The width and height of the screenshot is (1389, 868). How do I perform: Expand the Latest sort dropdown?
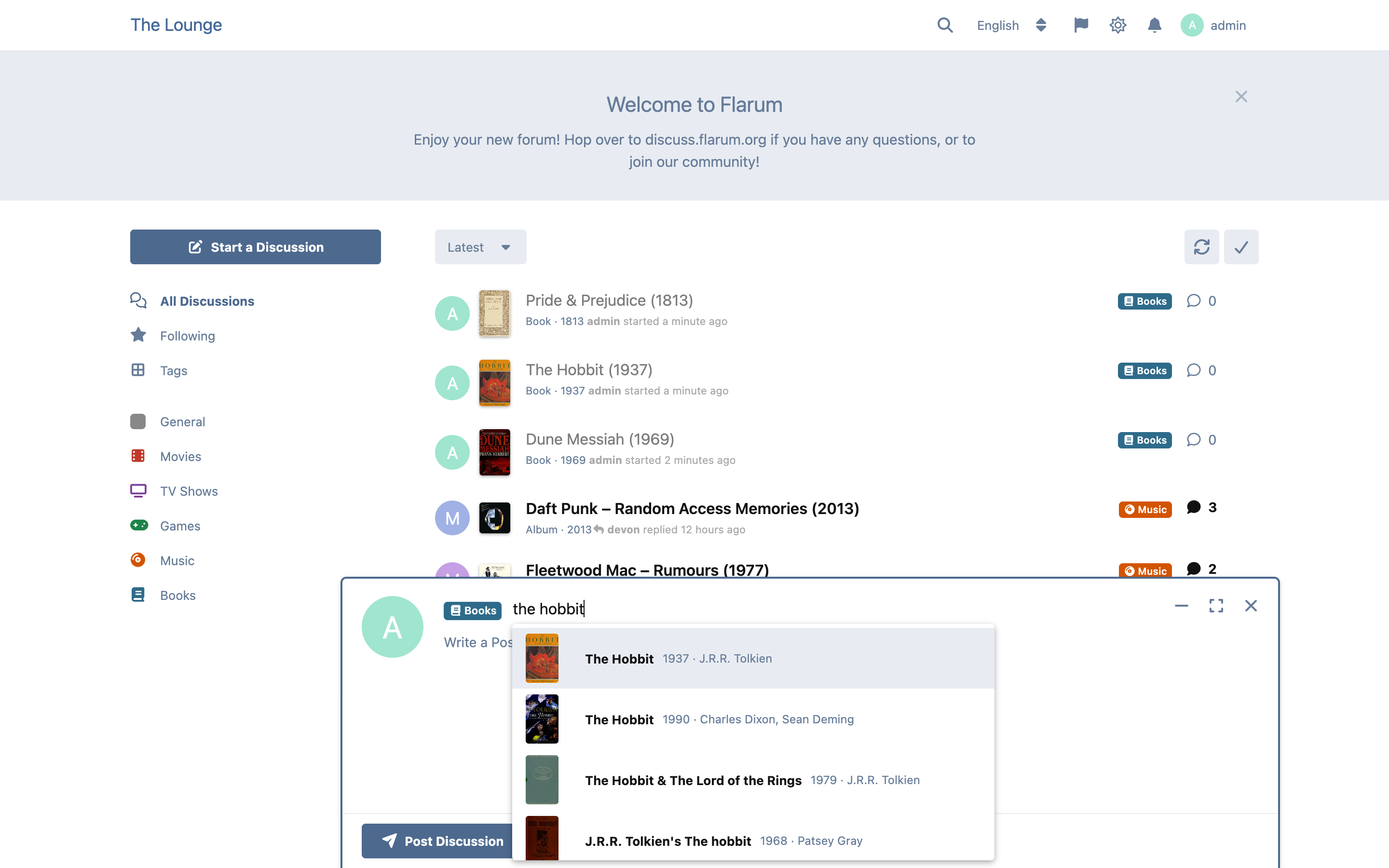pyautogui.click(x=480, y=247)
